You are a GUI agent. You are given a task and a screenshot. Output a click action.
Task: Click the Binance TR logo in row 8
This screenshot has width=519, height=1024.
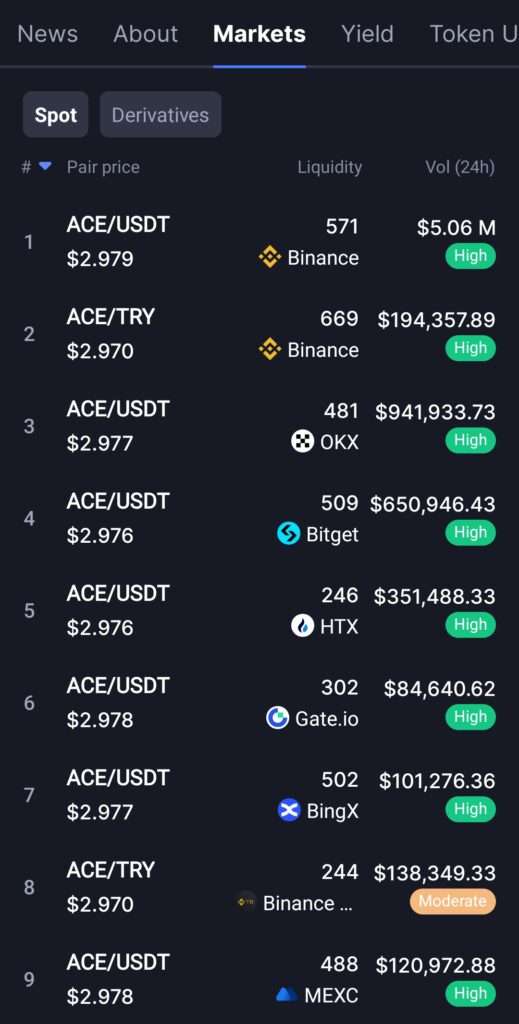[x=246, y=903]
